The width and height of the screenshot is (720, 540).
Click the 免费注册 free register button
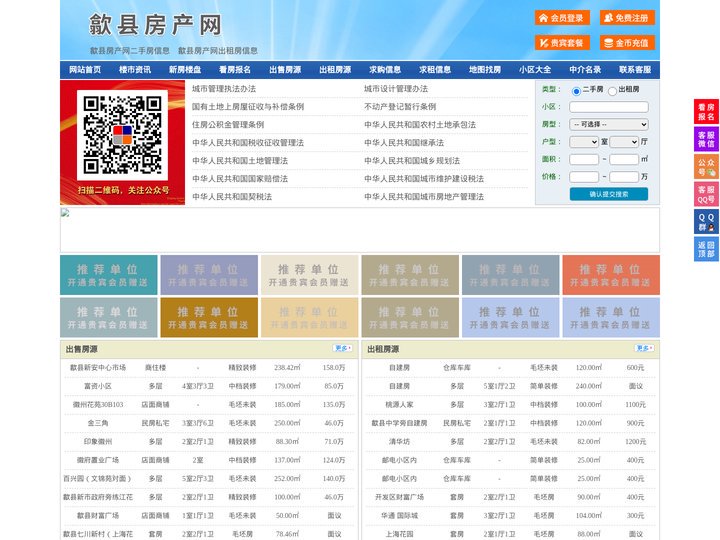(x=627, y=18)
